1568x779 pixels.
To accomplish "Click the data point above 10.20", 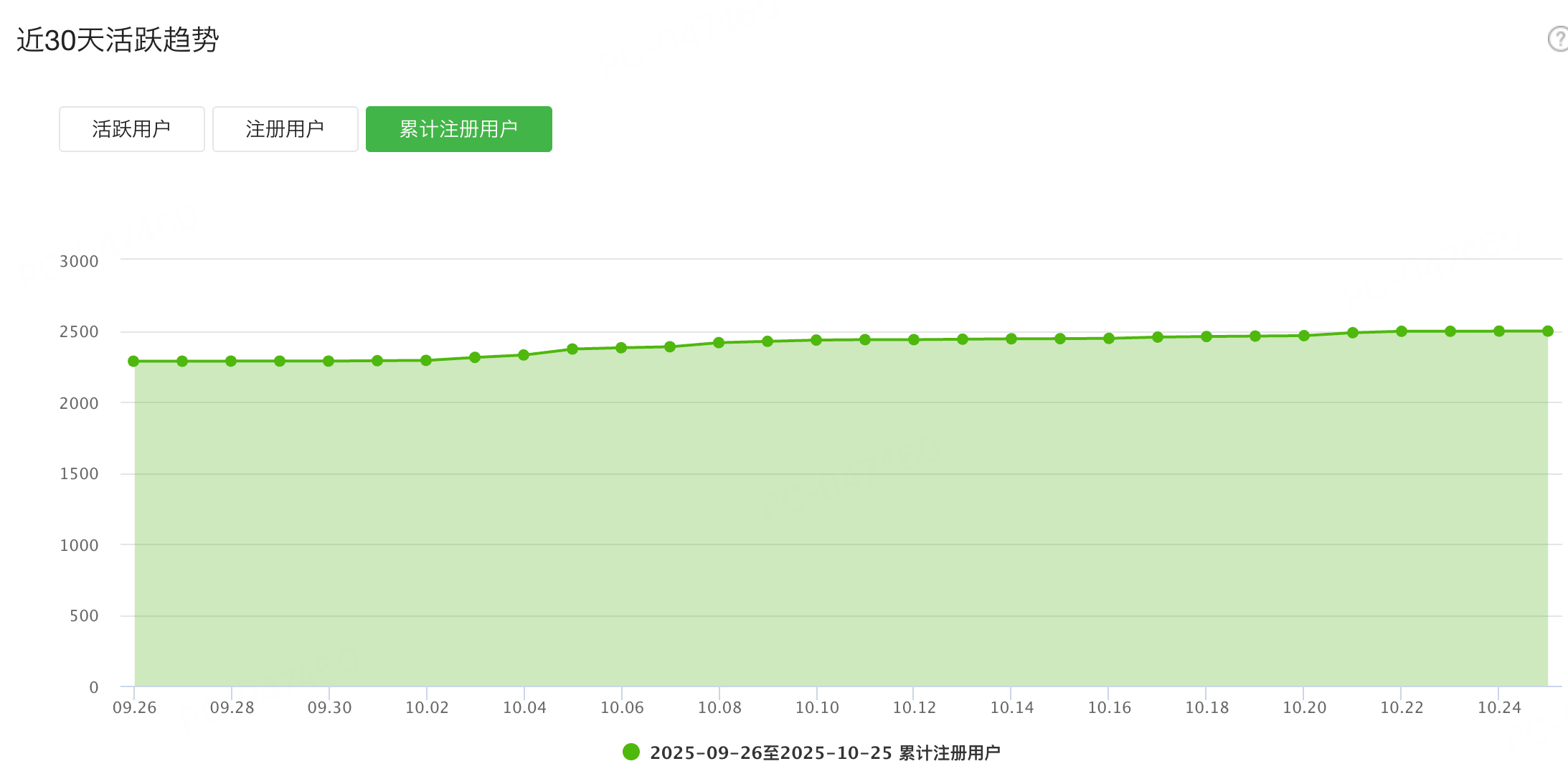I will pos(1304,336).
